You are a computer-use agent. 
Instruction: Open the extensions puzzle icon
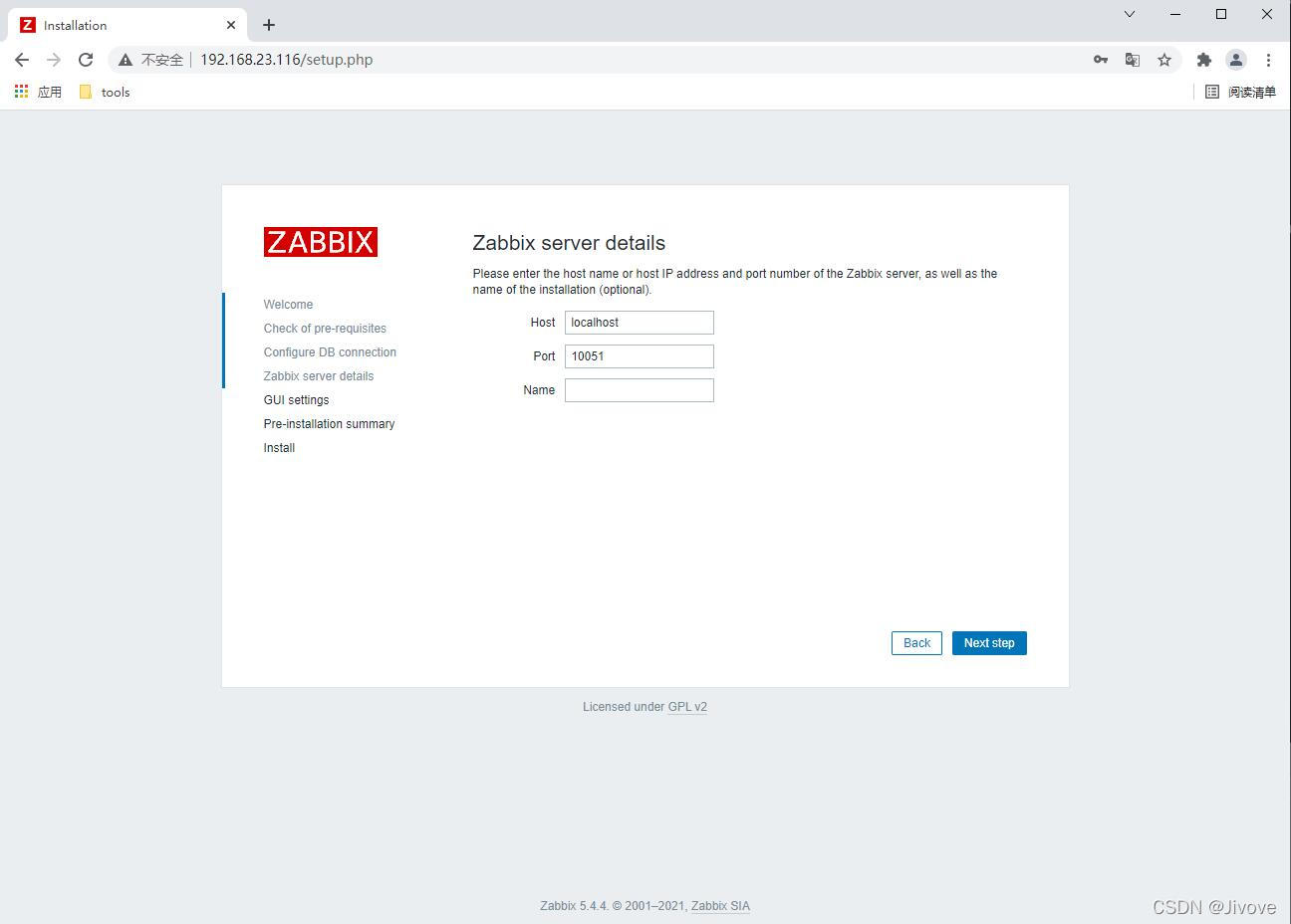(x=1204, y=60)
